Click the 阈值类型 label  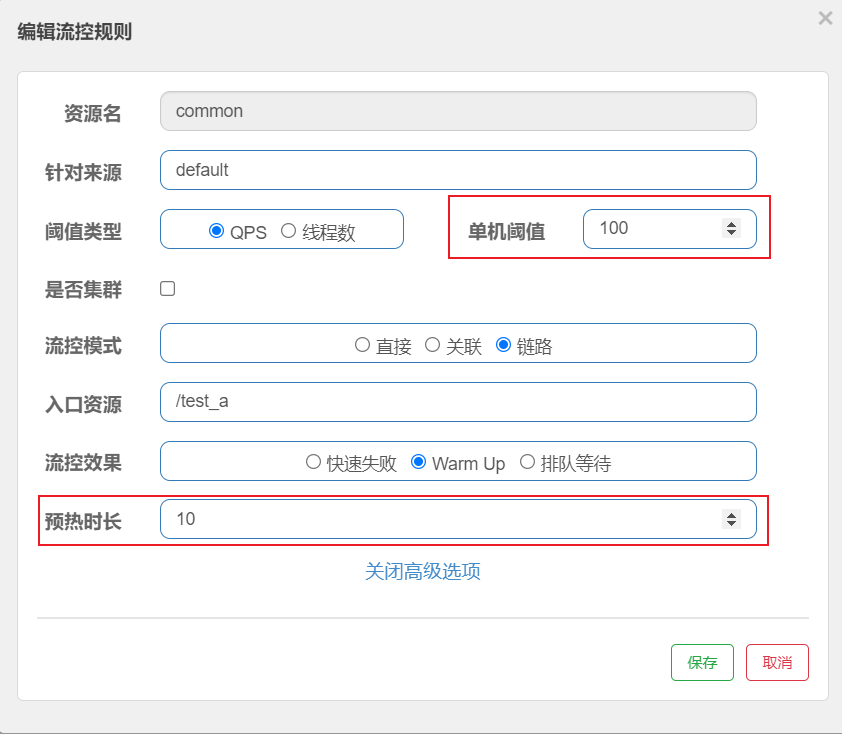(83, 232)
